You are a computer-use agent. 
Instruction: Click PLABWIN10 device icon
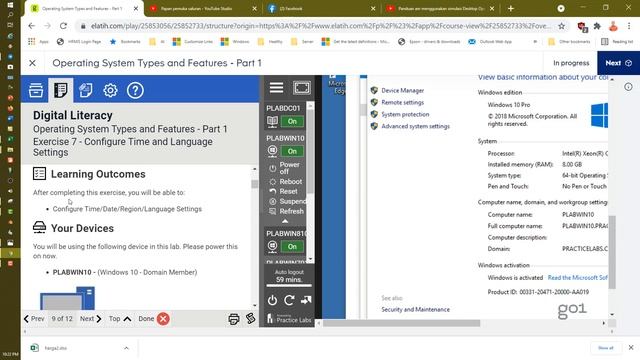(x=272, y=151)
